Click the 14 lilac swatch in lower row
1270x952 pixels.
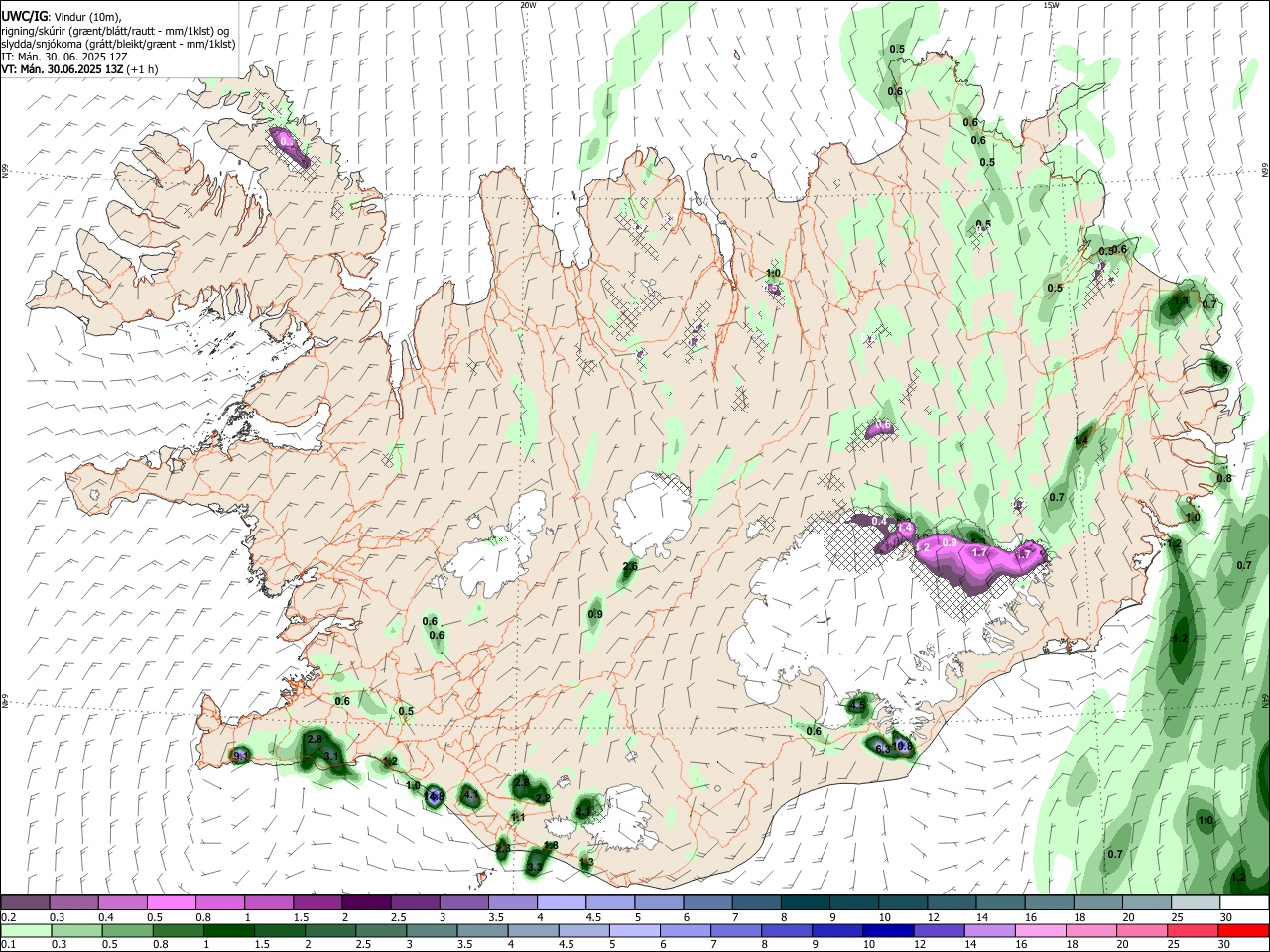(x=989, y=930)
